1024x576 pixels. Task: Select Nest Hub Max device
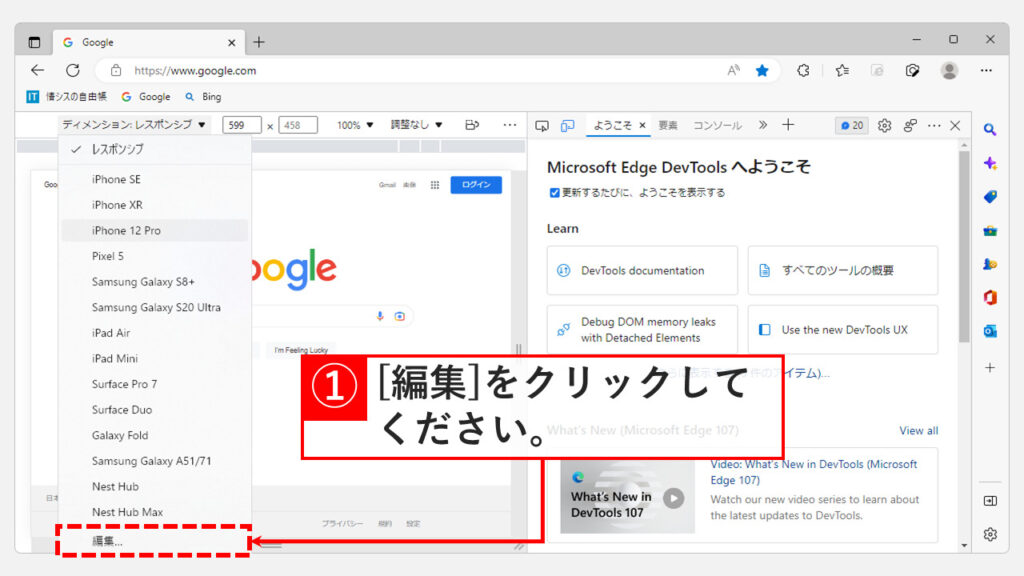pos(154,512)
